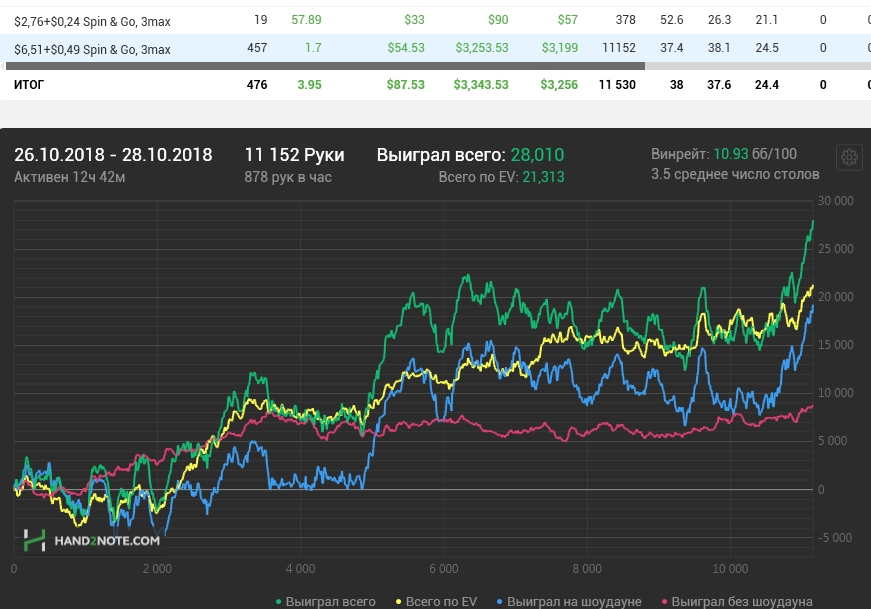Screen dimensions: 871x609
Task: Select the $6,51+$0,49 Spin & Go row
Action: click(92, 49)
